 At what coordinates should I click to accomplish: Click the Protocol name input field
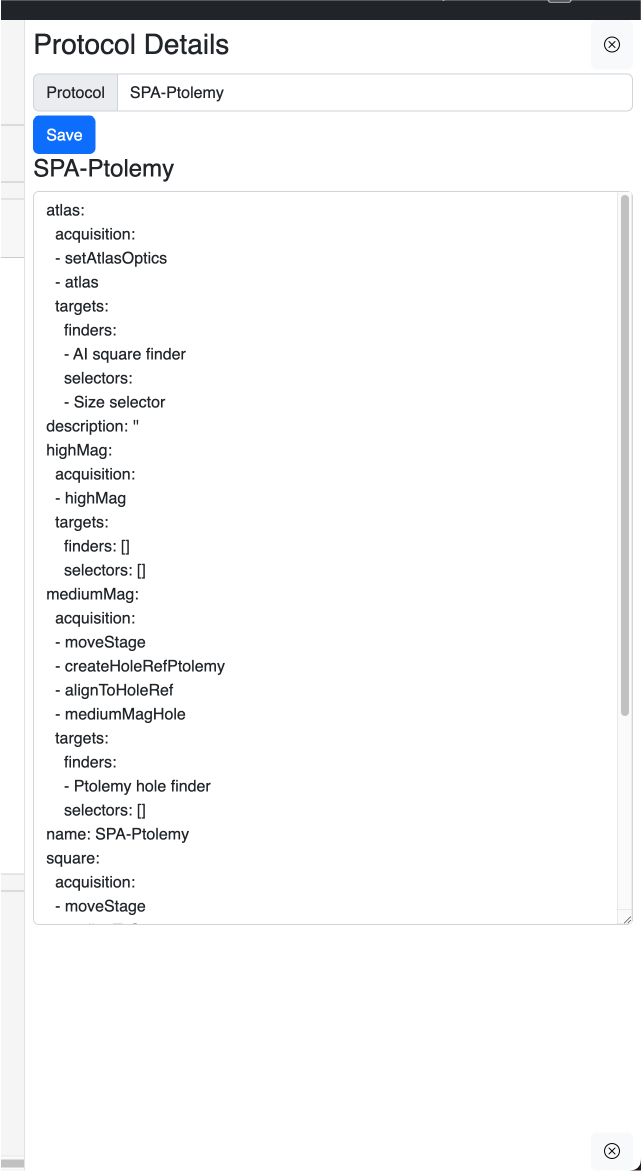point(374,93)
